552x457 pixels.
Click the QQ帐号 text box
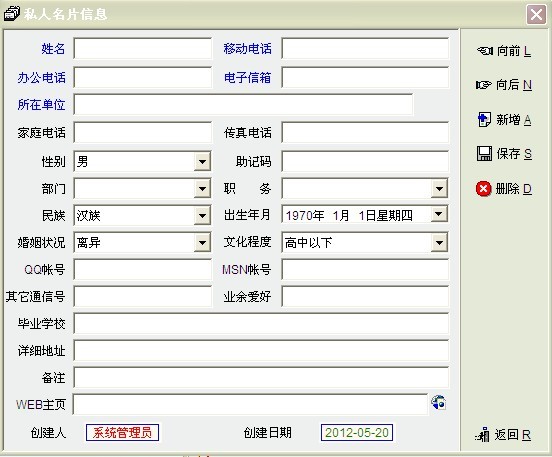143,270
